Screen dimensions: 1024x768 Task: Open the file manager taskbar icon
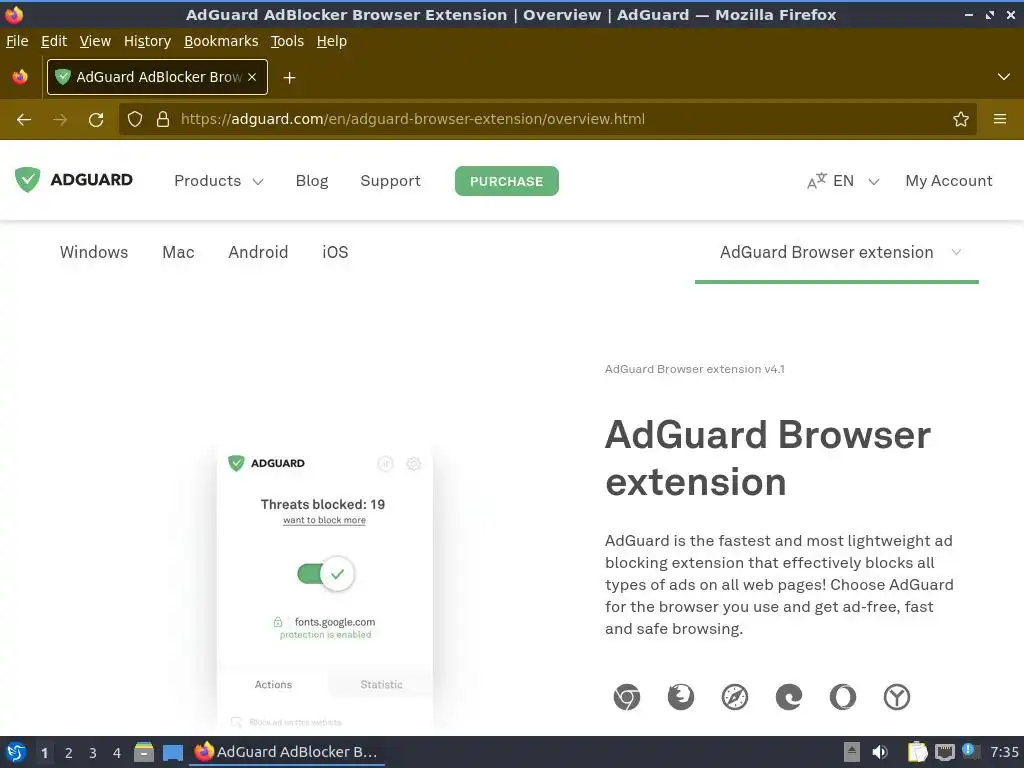click(144, 752)
